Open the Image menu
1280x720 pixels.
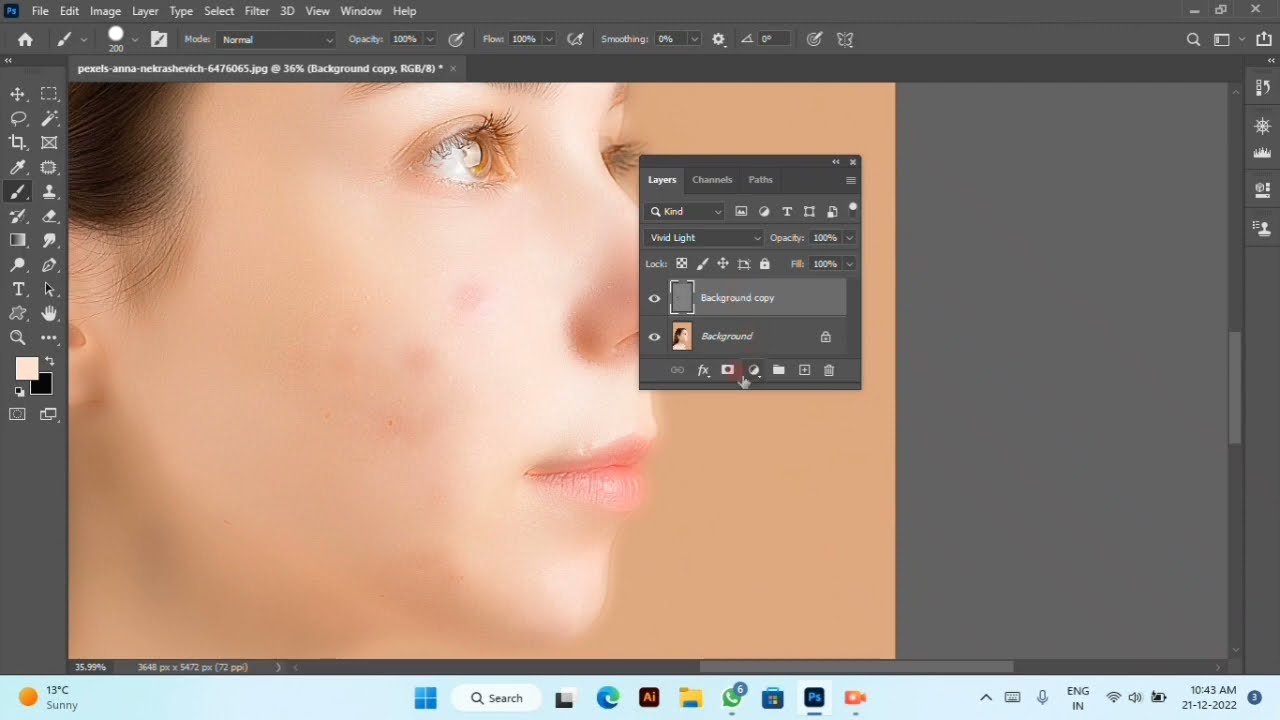[105, 11]
